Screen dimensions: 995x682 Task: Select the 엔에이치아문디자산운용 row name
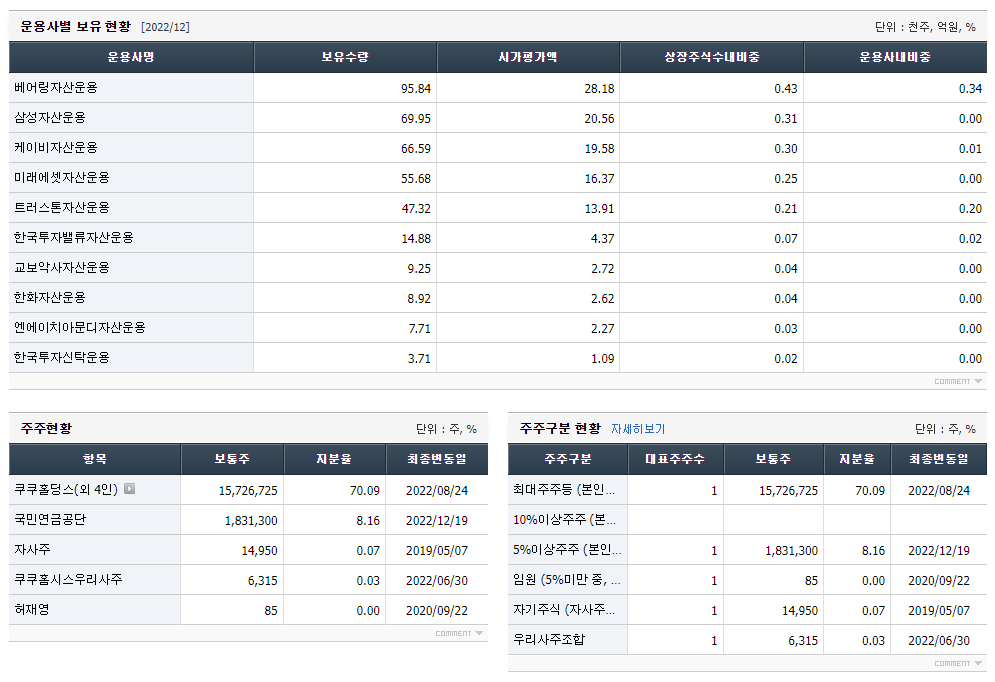point(80,327)
